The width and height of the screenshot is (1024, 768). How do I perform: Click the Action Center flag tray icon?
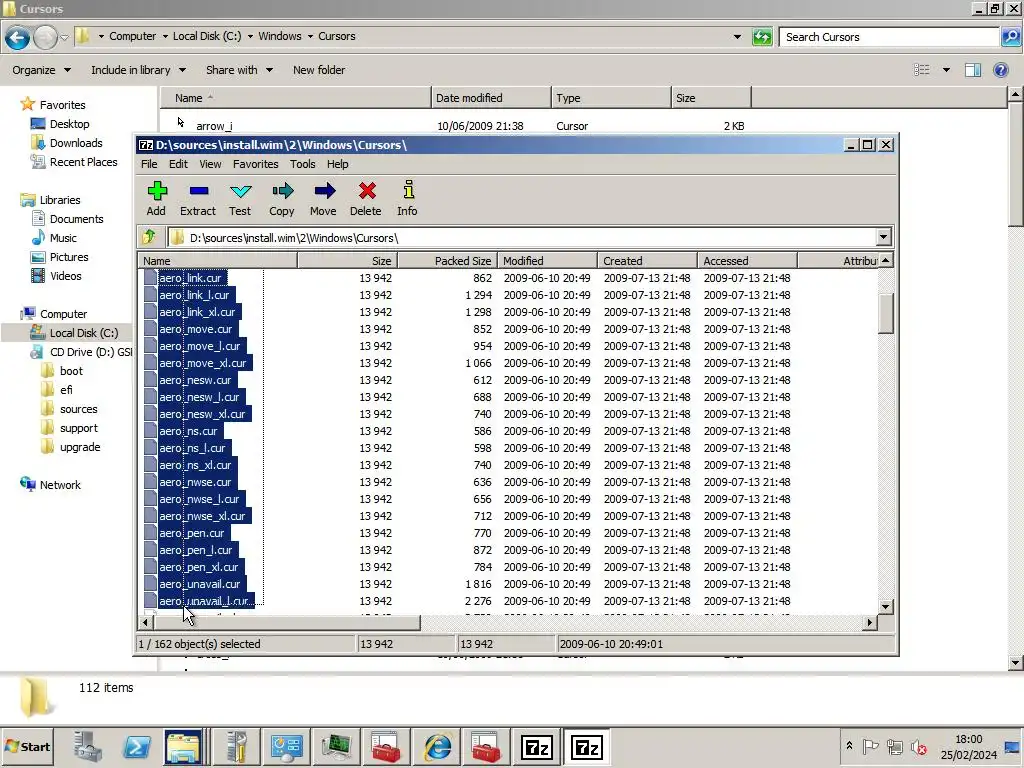[871, 746]
